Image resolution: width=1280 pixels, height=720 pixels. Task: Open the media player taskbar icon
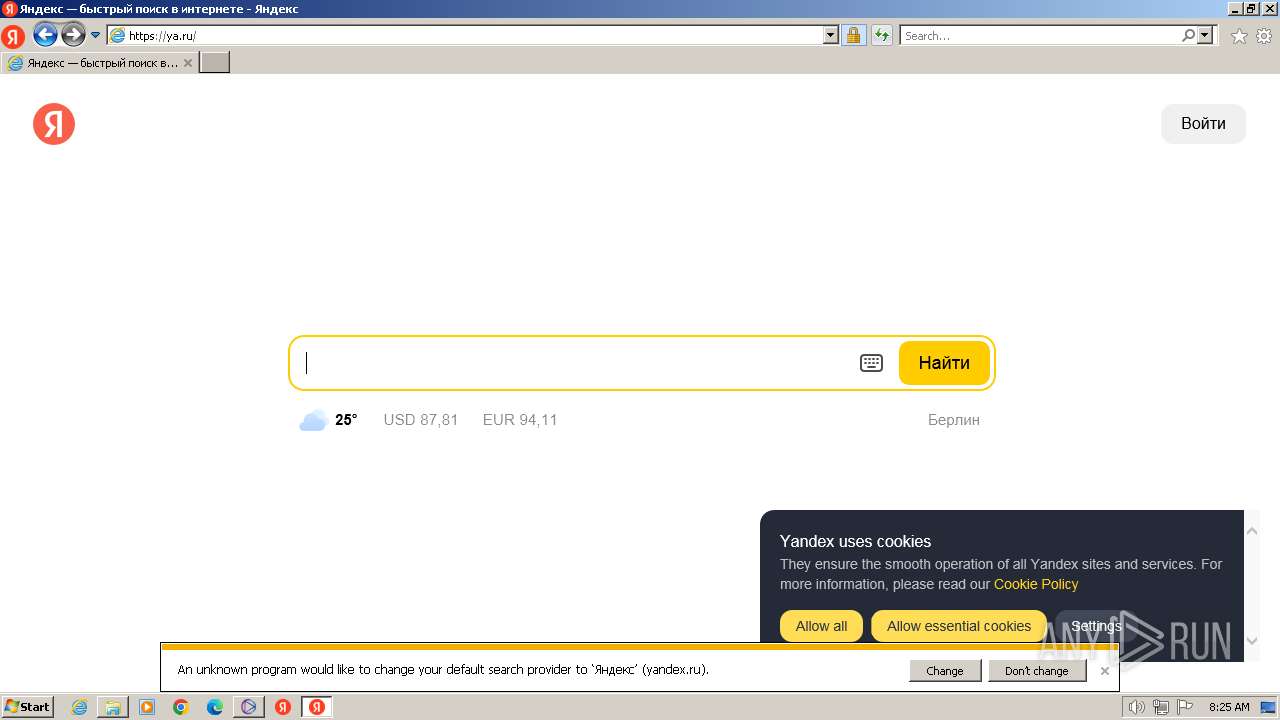[147, 707]
